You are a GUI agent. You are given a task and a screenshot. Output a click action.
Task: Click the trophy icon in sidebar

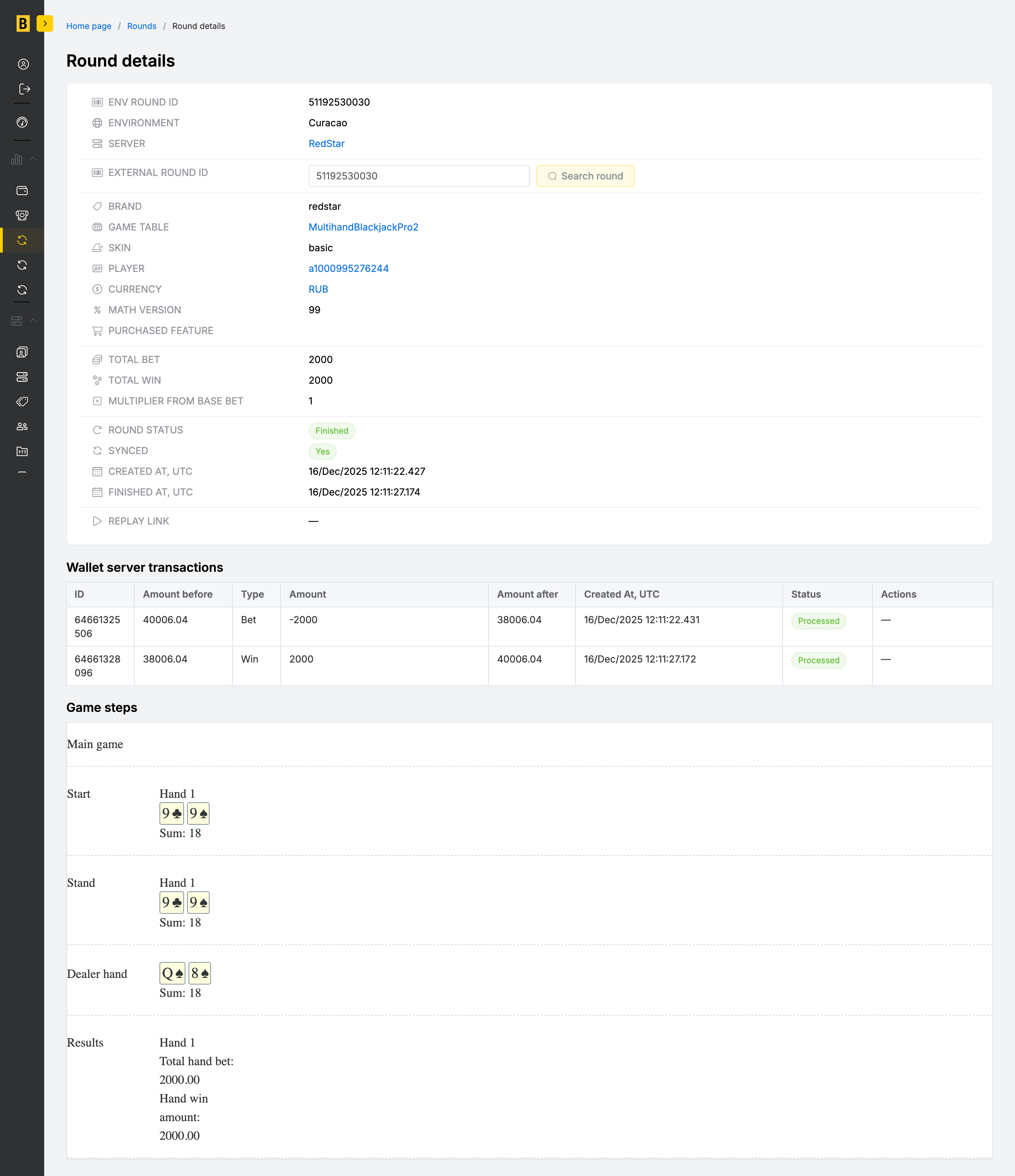(x=22, y=215)
